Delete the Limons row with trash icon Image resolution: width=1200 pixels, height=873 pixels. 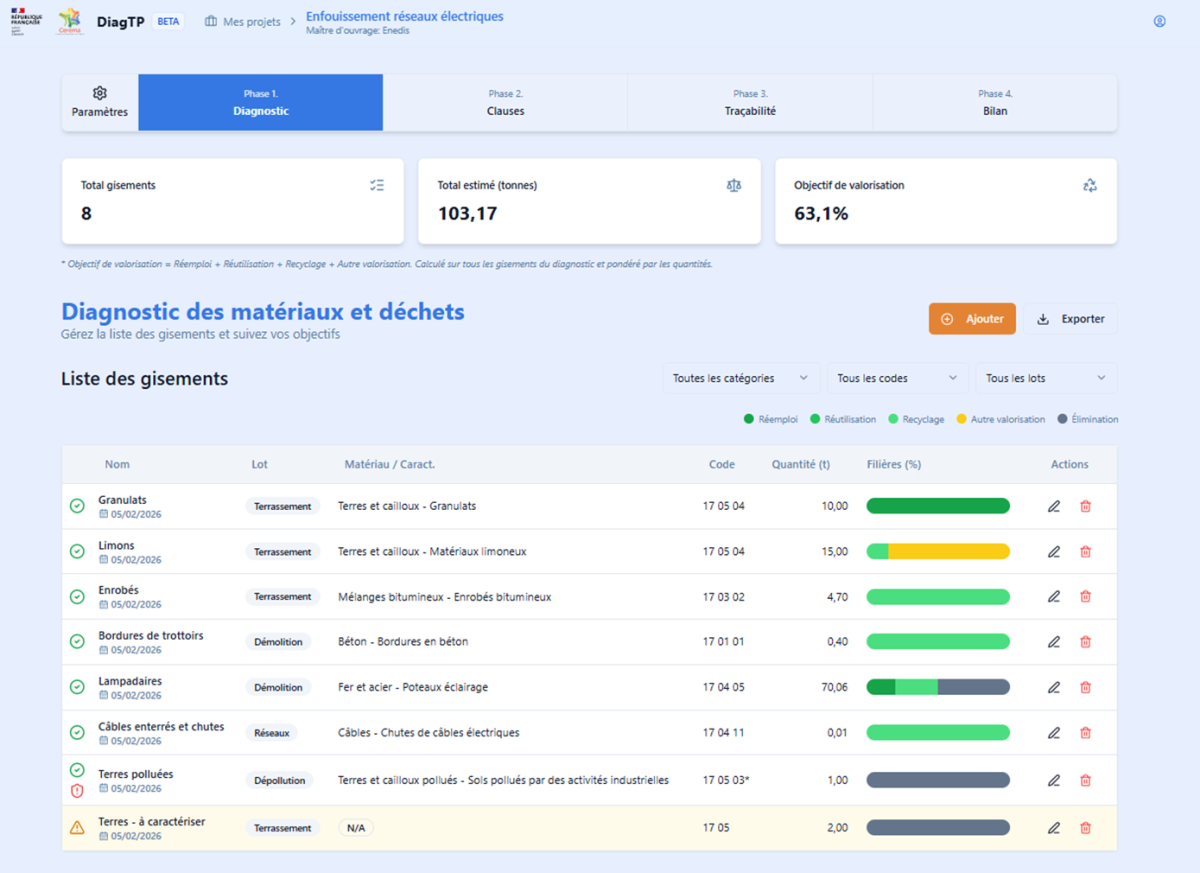1085,552
